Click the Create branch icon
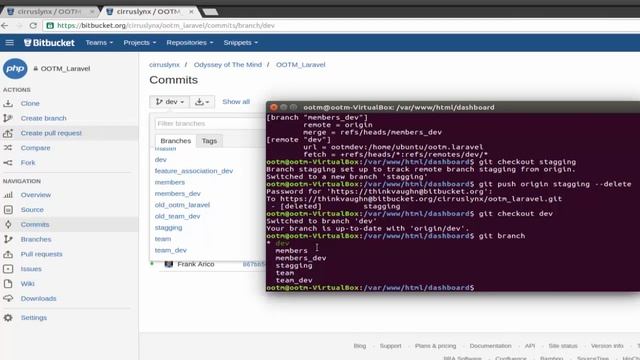 (8, 118)
